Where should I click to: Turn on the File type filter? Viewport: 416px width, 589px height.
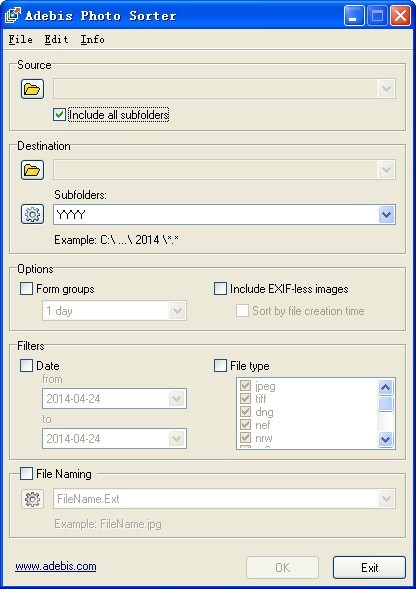[220, 365]
